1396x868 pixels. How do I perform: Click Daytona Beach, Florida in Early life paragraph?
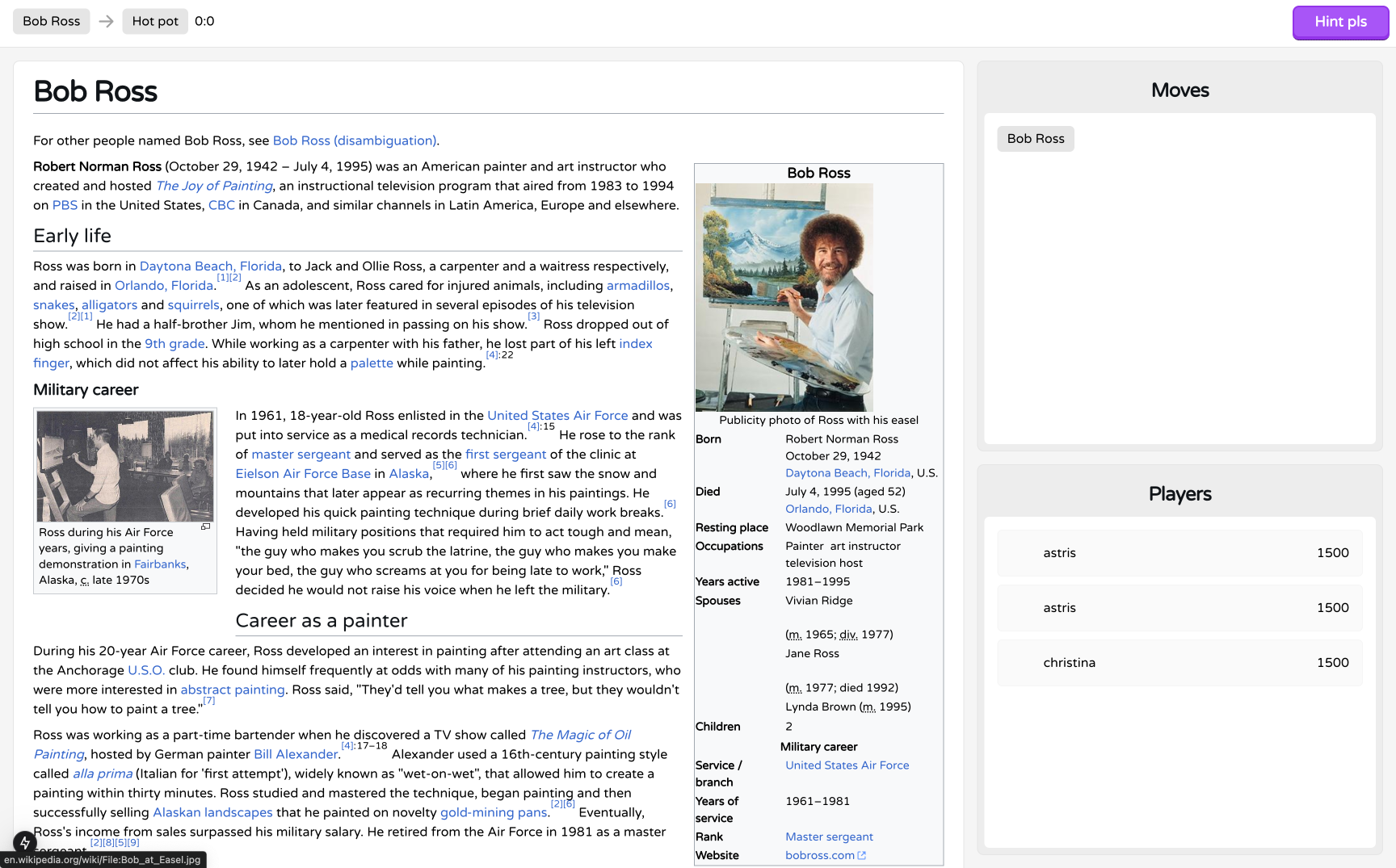pyautogui.click(x=211, y=266)
